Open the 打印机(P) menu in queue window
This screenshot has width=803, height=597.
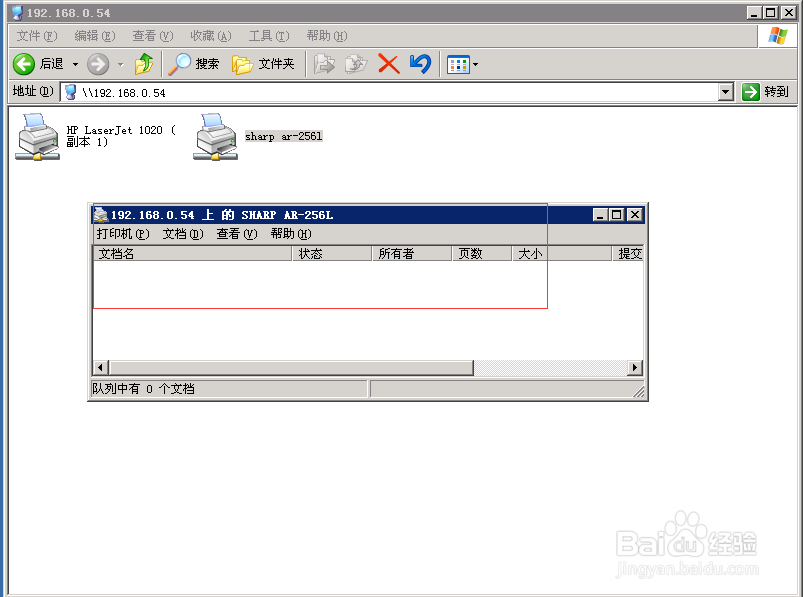(123, 234)
